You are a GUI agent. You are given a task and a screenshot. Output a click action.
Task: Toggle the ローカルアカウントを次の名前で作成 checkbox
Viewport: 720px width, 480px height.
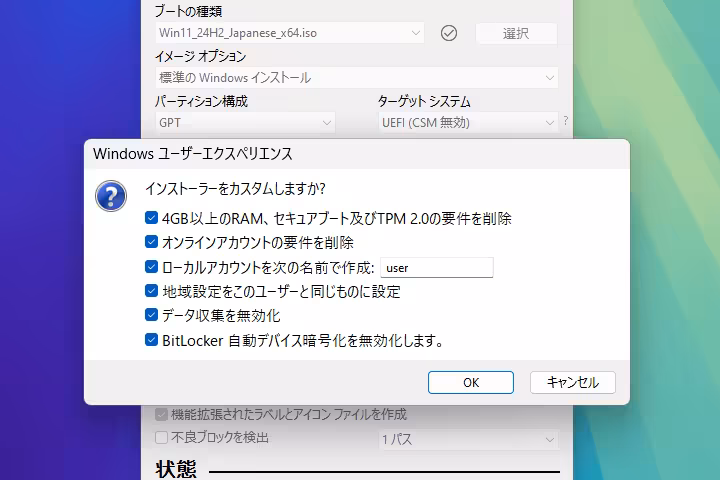click(151, 267)
